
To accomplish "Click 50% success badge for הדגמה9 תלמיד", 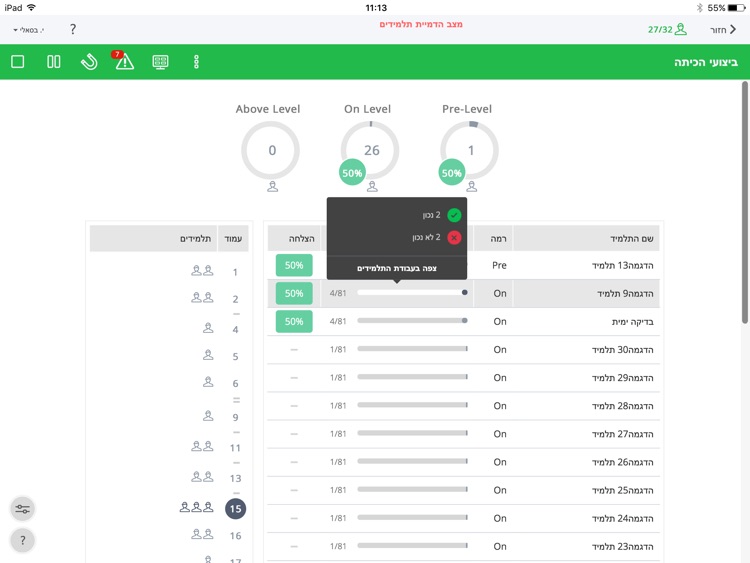I will pos(294,294).
